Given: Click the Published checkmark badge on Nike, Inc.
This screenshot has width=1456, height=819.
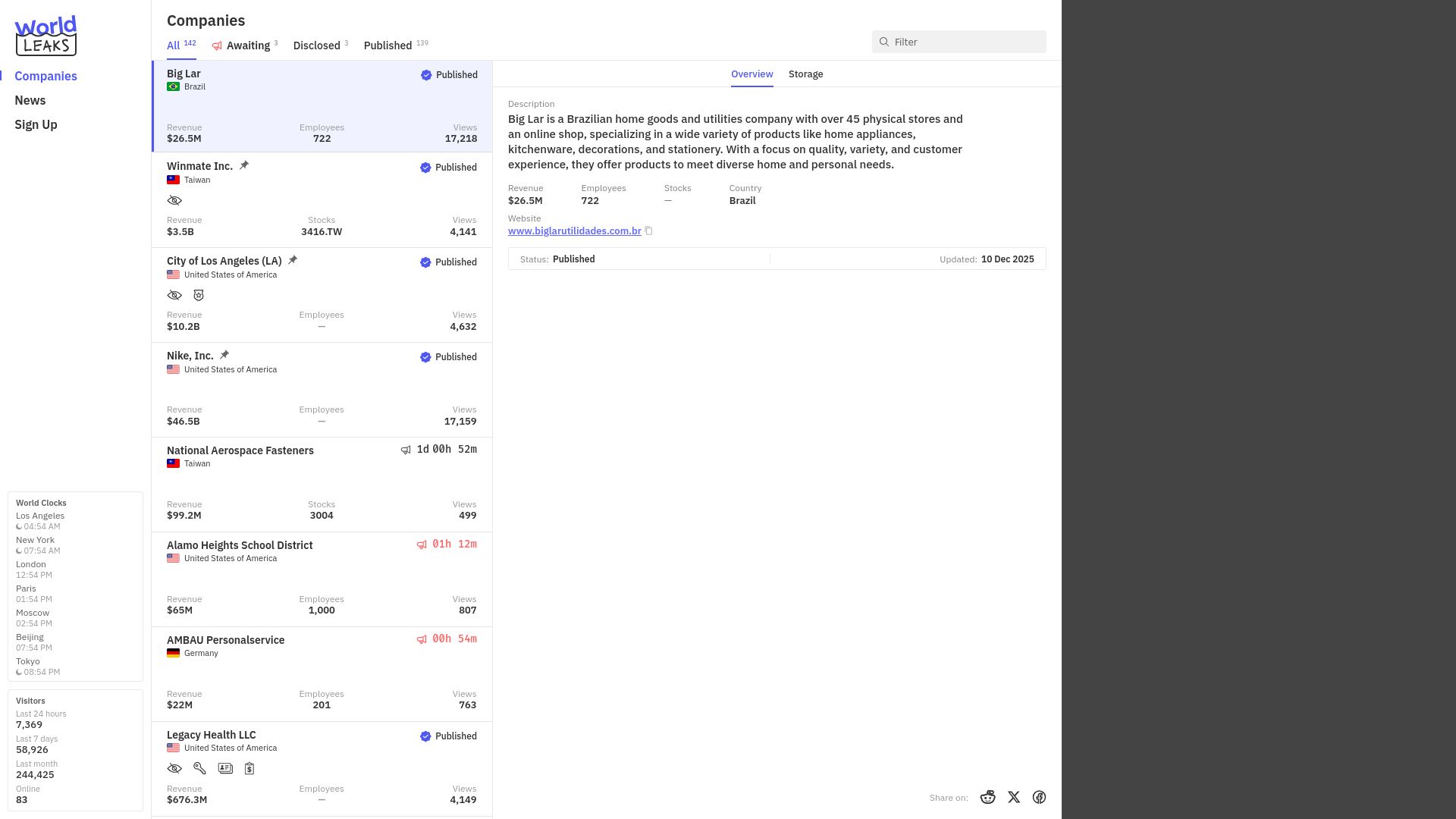Looking at the screenshot, I should (425, 357).
